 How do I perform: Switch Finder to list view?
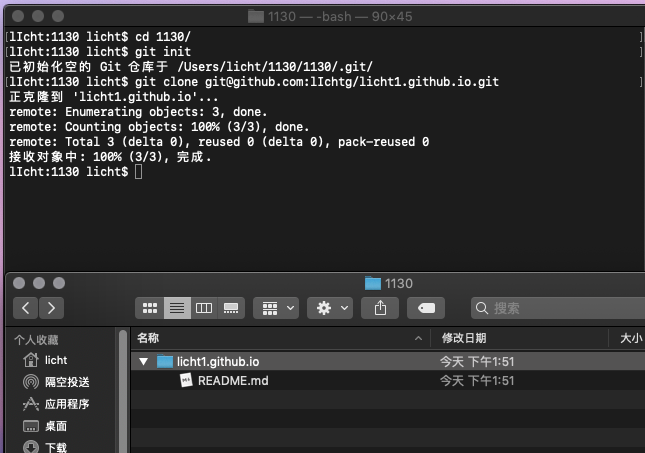point(177,308)
